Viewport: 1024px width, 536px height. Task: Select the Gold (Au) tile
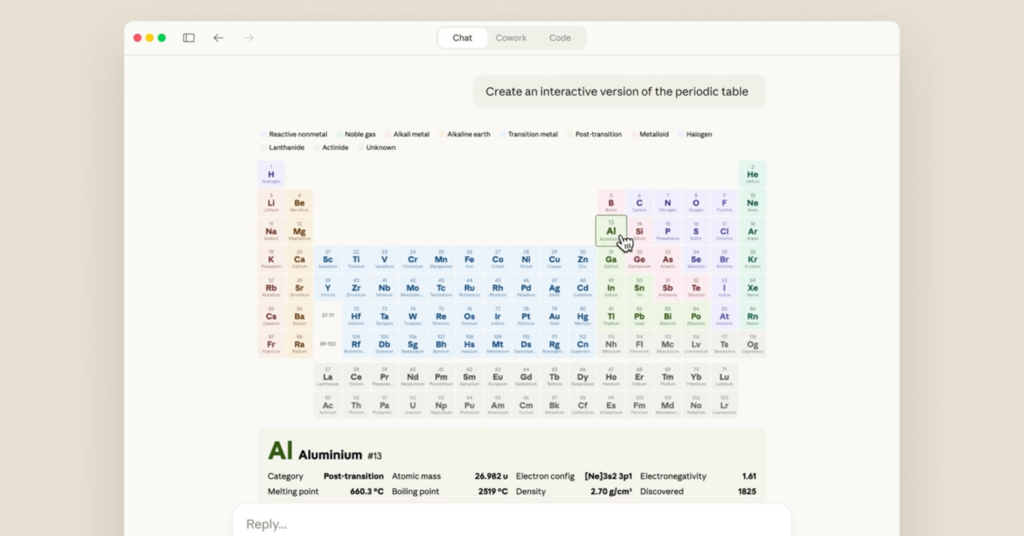click(x=554, y=316)
